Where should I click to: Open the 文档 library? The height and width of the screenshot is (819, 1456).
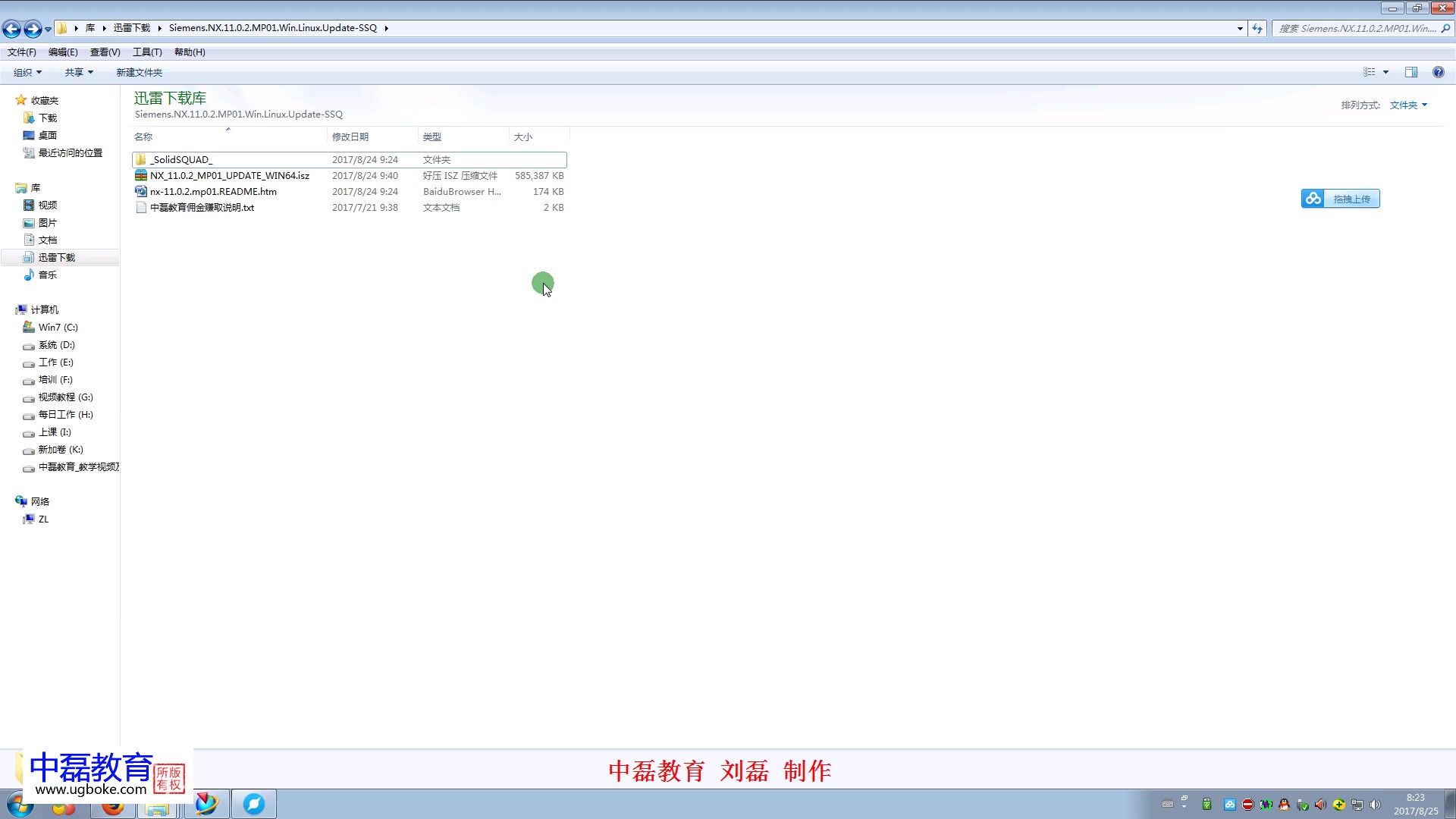47,240
